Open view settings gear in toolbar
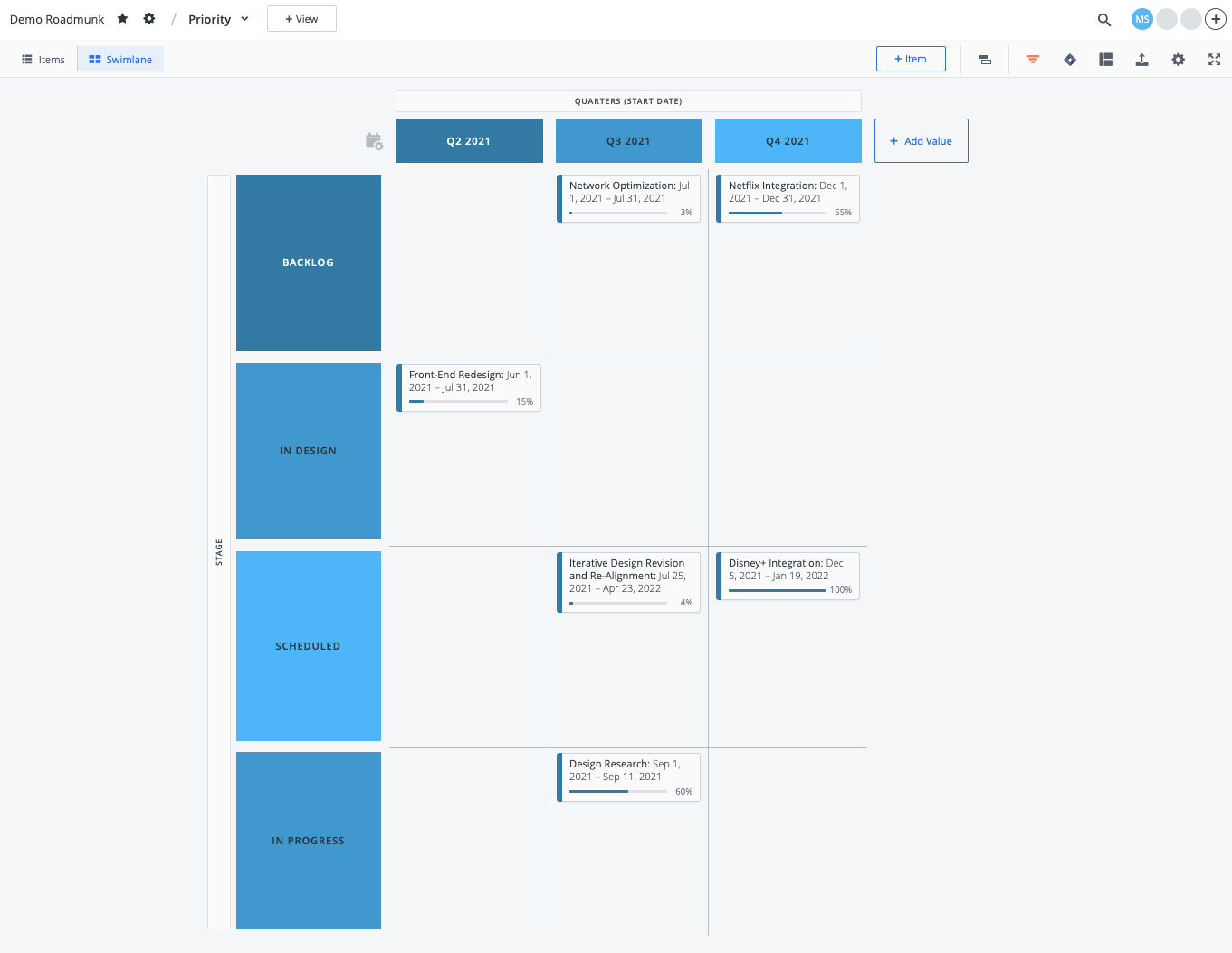Image resolution: width=1232 pixels, height=953 pixels. (x=1178, y=60)
